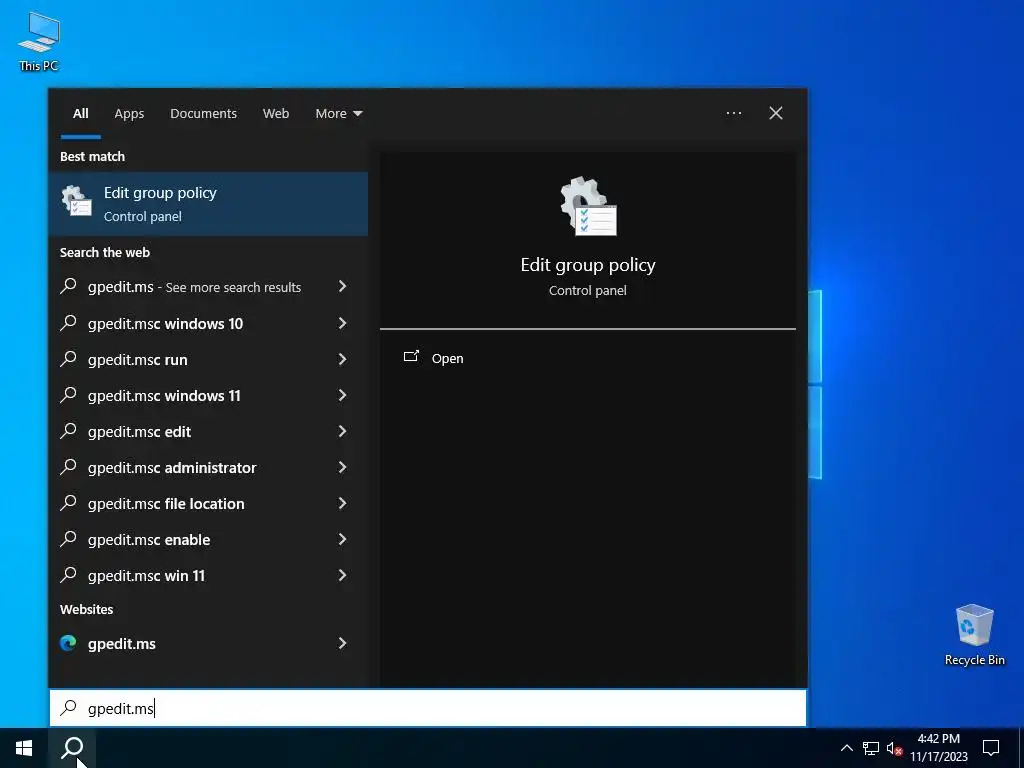The height and width of the screenshot is (768, 1024).
Task: Switch to the Documents tab
Action: (x=203, y=114)
